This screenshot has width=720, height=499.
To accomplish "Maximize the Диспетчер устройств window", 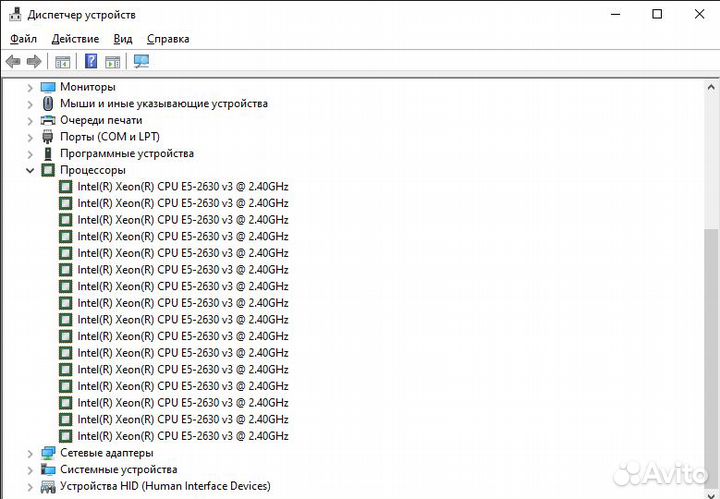I will 657,14.
